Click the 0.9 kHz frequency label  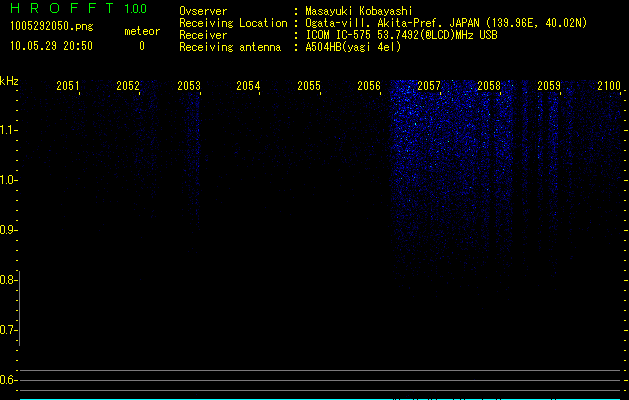[x=8, y=230]
